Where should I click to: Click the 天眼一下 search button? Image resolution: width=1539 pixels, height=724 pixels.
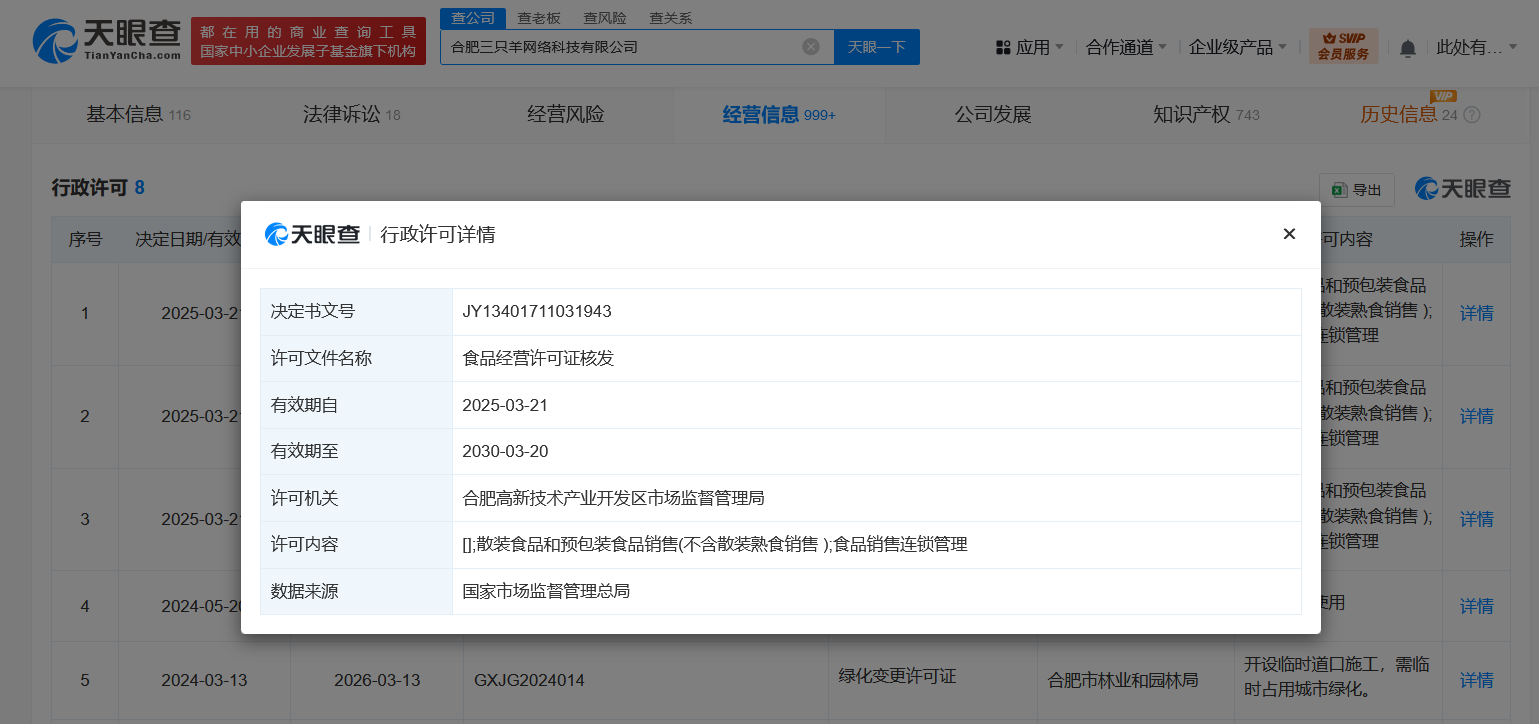(x=877, y=47)
